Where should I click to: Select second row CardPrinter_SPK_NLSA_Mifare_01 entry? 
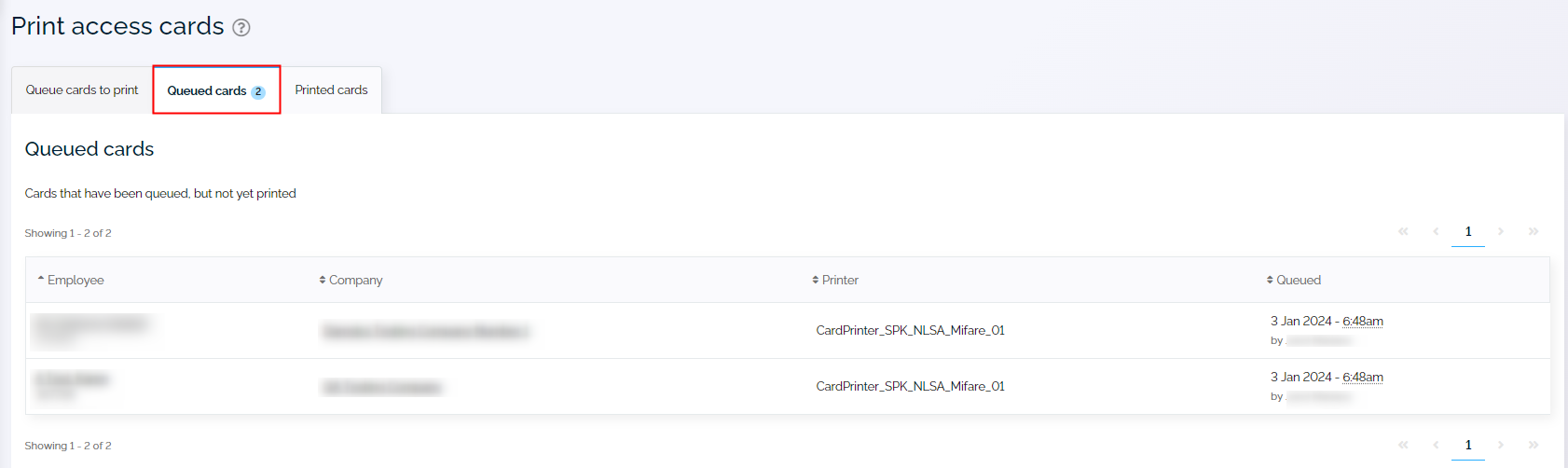[910, 386]
